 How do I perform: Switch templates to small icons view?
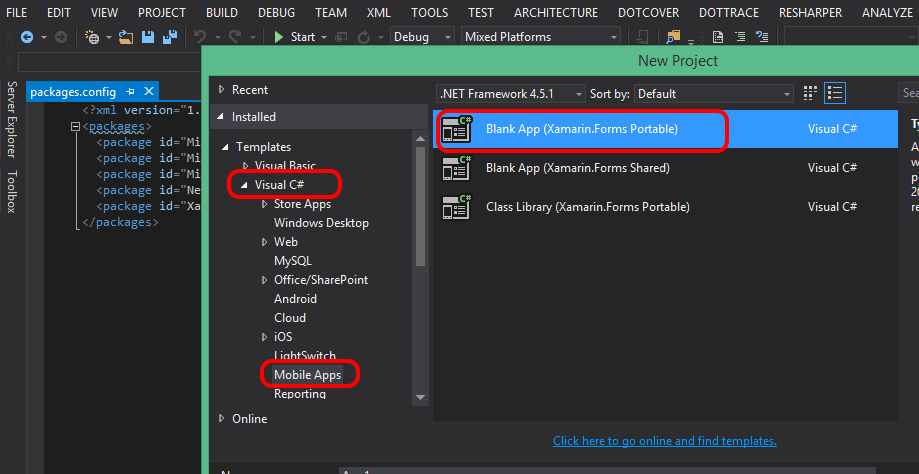810,93
